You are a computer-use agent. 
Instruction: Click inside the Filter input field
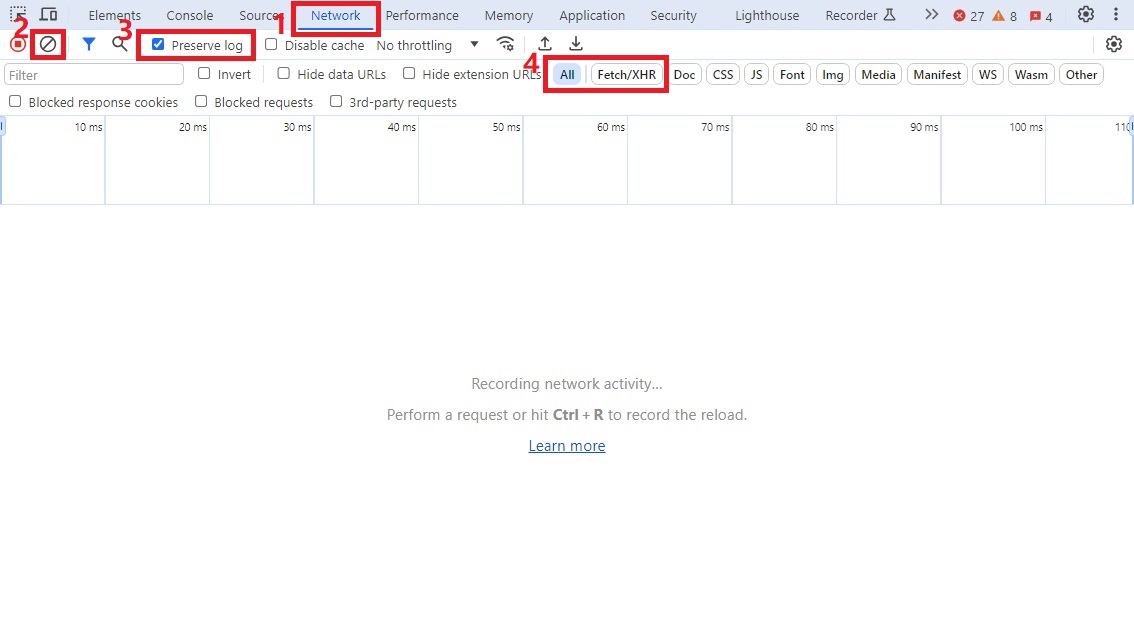93,74
